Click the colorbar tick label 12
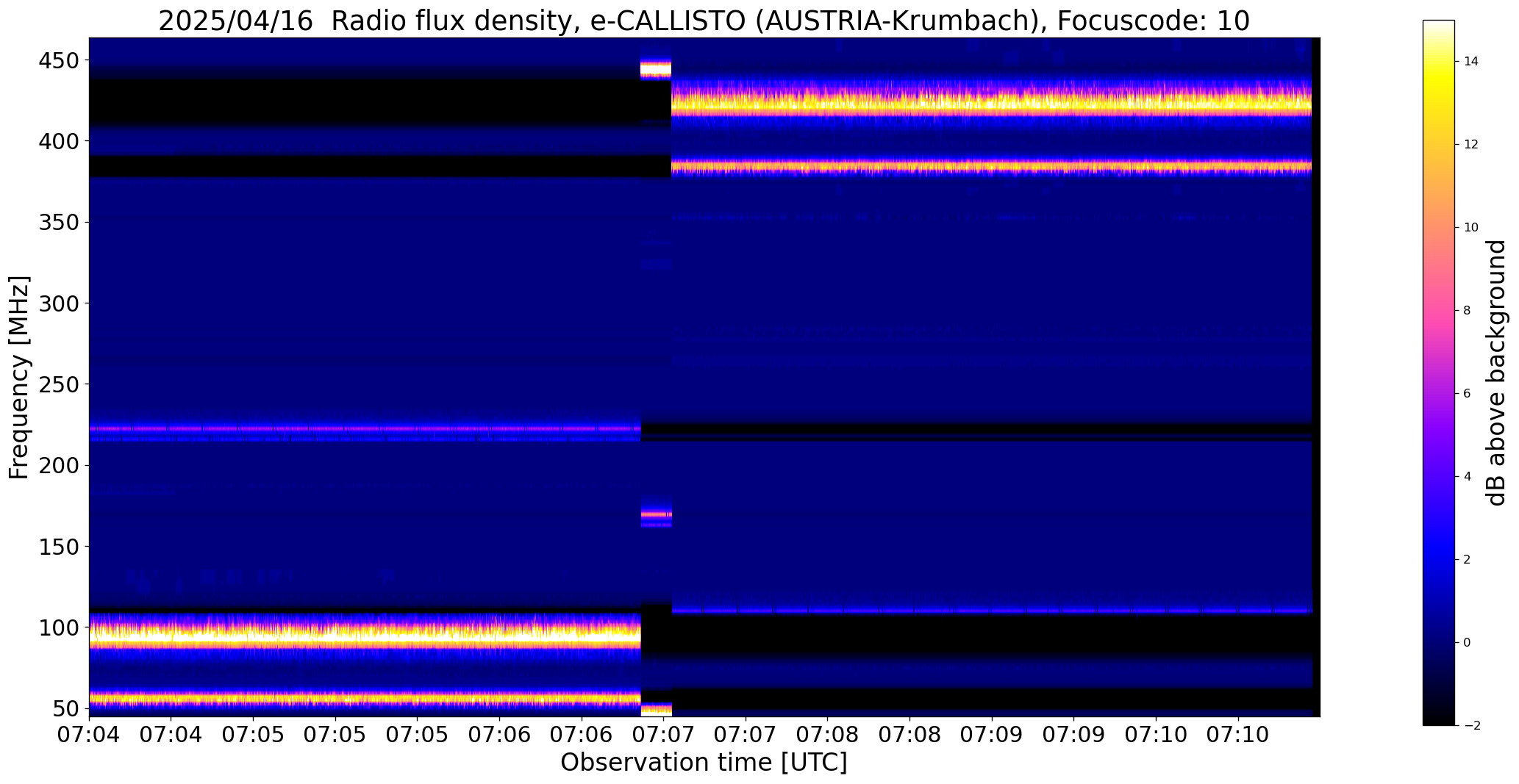 (x=1471, y=145)
